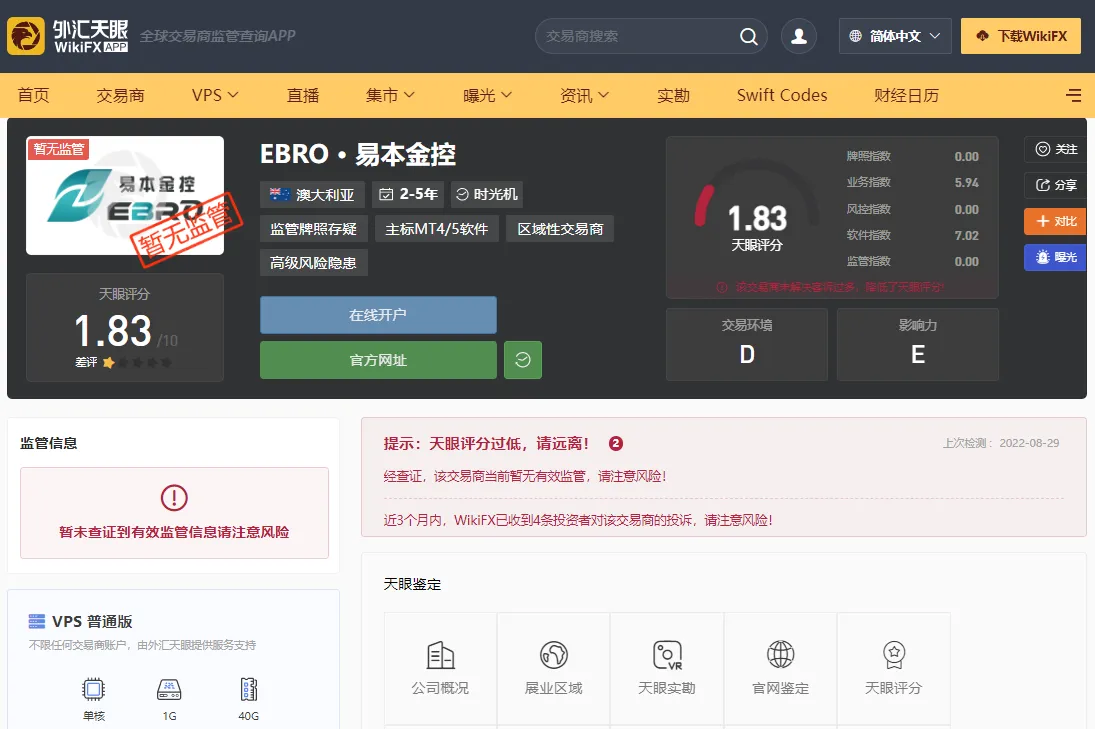
Task: Open the 实勘 nav item
Action: pyautogui.click(x=673, y=95)
